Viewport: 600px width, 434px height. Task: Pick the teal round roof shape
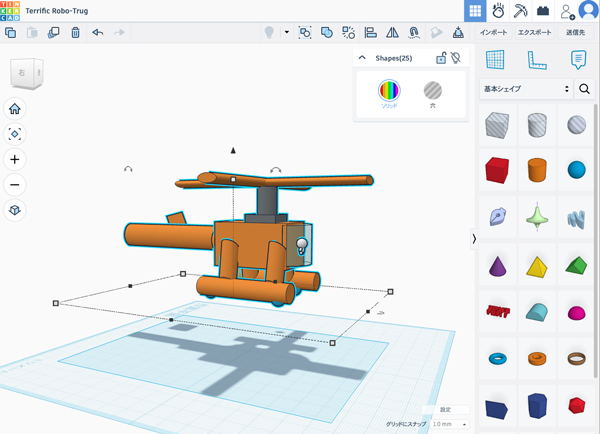537,312
